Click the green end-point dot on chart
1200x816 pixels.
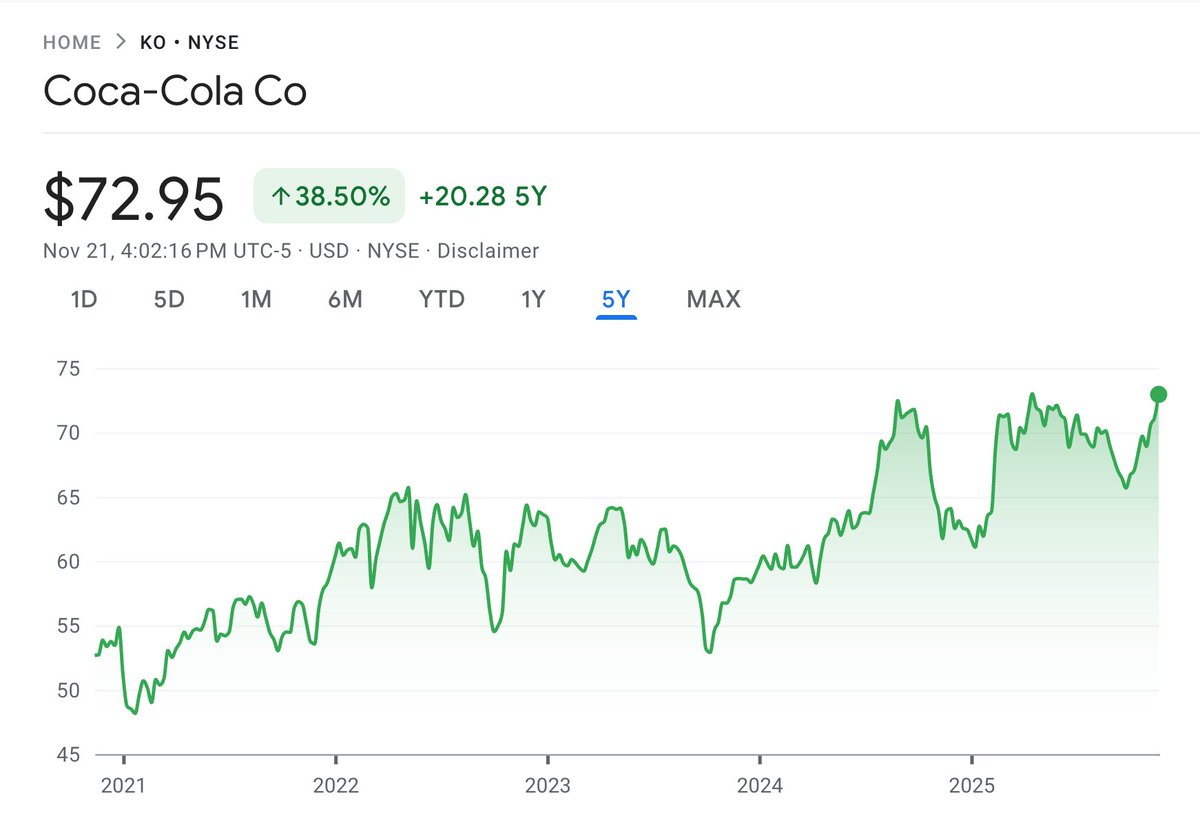coord(1158,394)
